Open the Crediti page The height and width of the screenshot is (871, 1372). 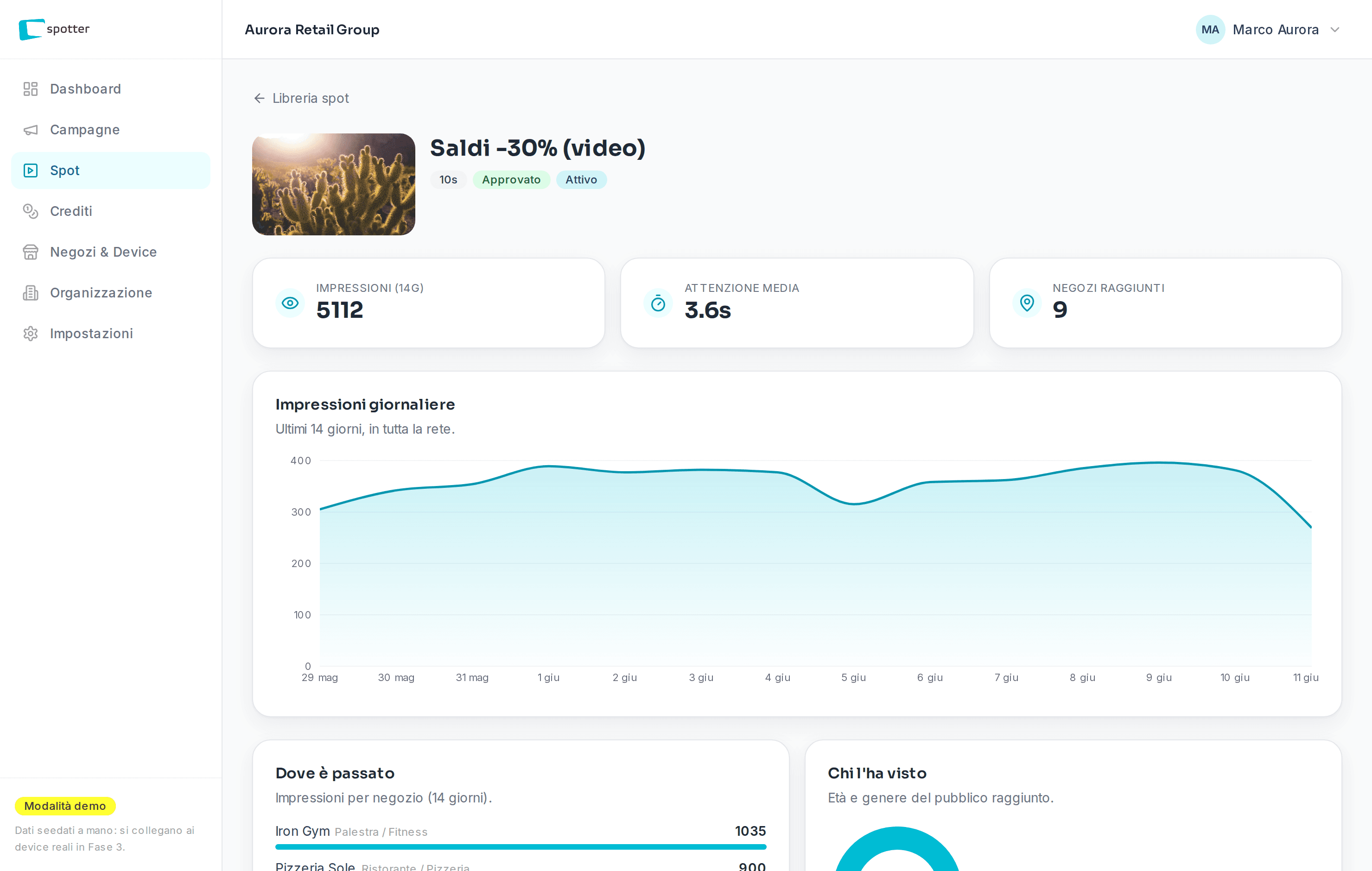click(x=110, y=211)
